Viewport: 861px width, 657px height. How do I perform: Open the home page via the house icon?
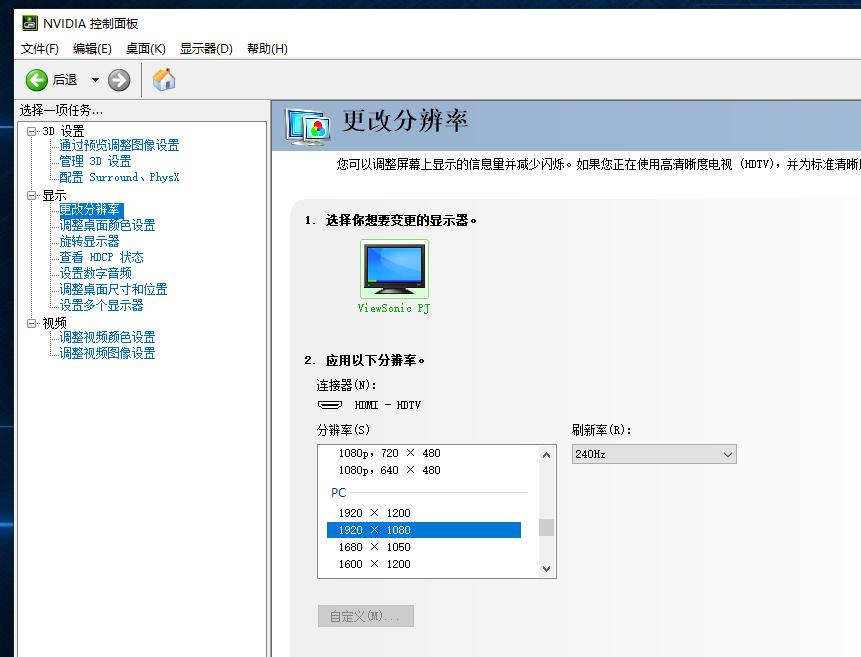coord(165,78)
